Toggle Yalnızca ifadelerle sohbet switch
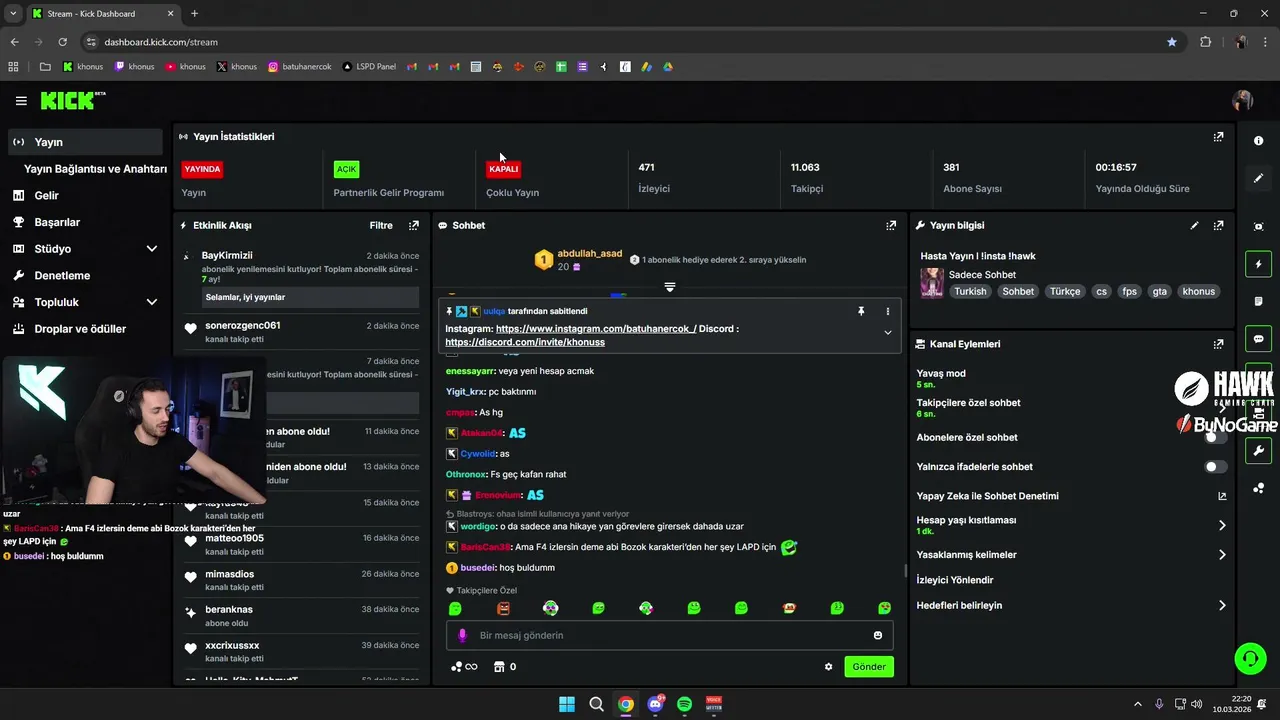Image resolution: width=1280 pixels, height=720 pixels. click(x=1215, y=467)
